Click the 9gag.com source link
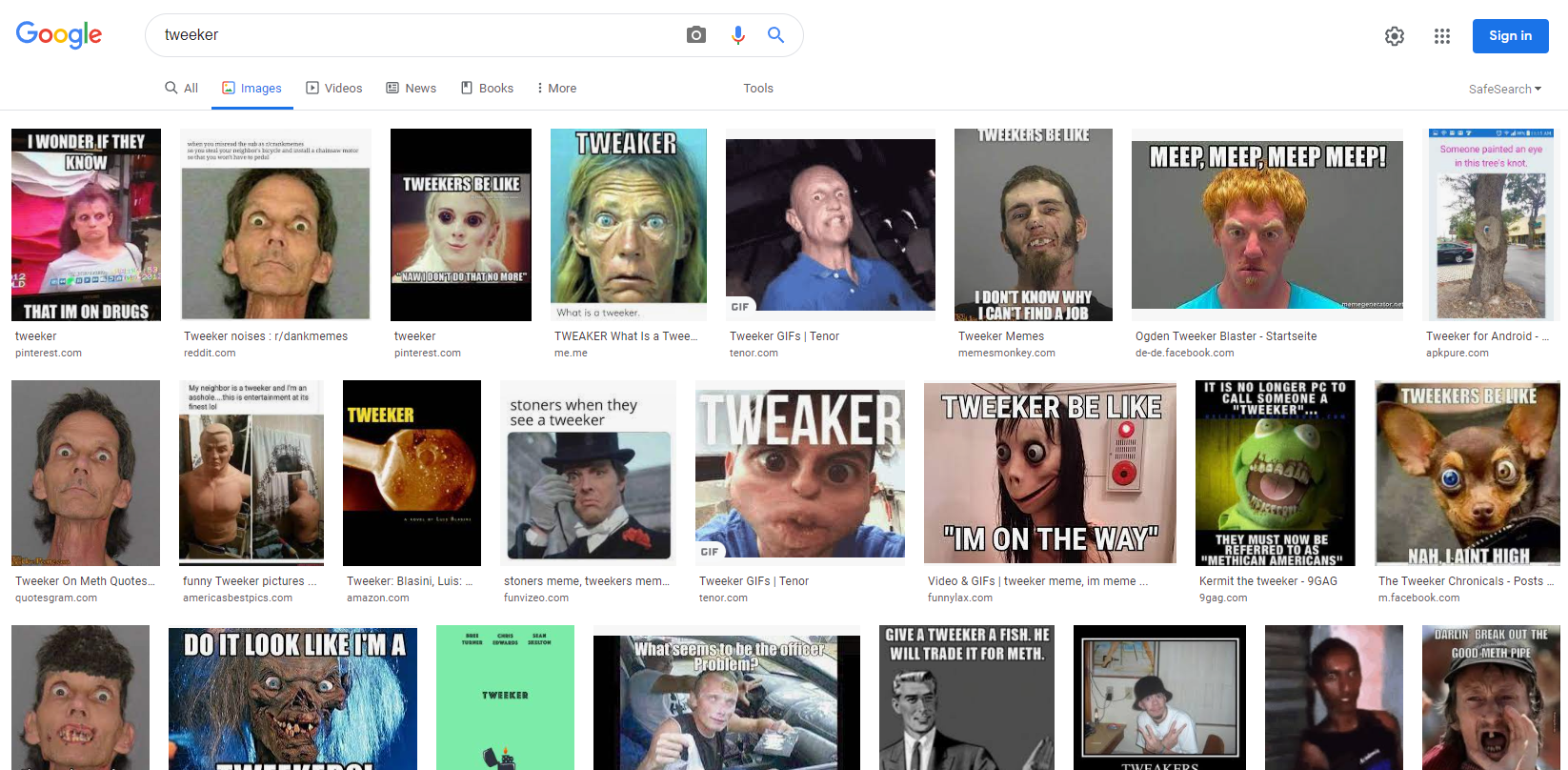Image resolution: width=1568 pixels, height=770 pixels. 1223,598
